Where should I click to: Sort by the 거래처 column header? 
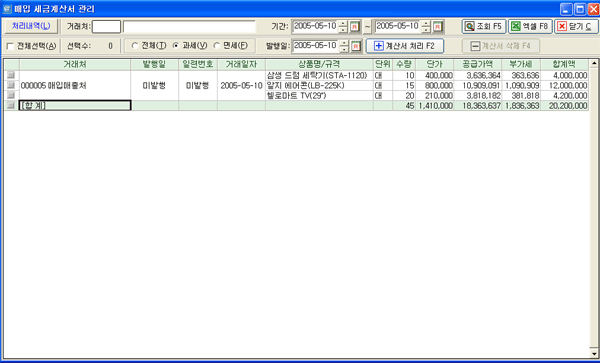(75, 64)
